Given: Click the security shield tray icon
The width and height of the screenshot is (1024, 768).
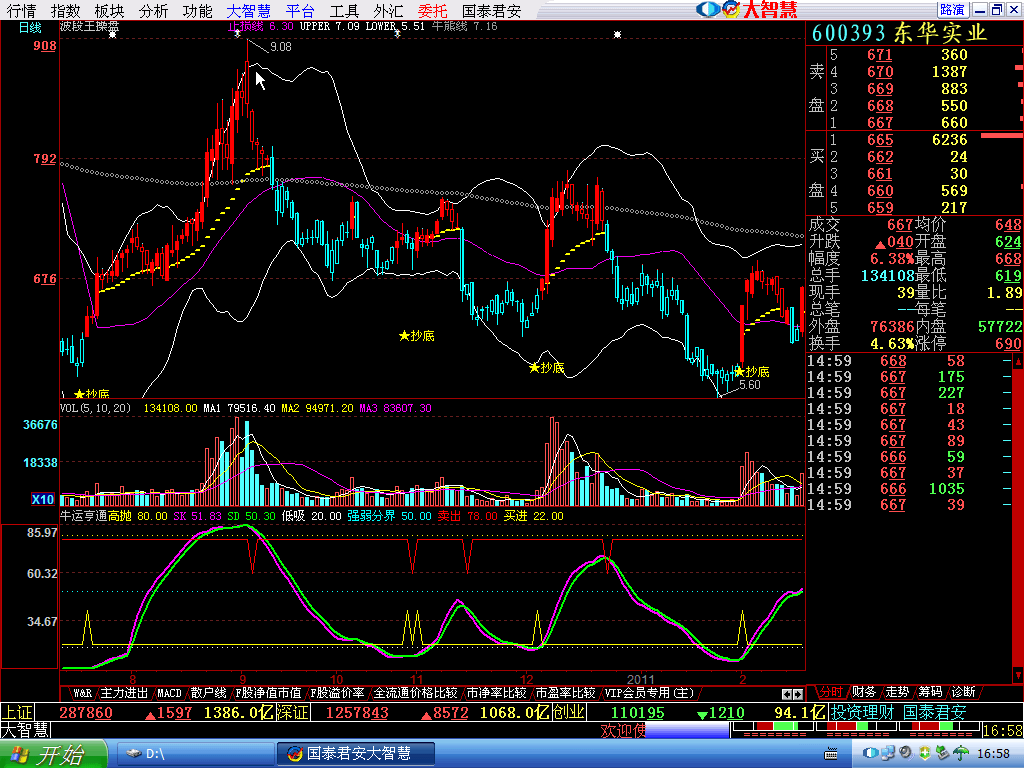Looking at the screenshot, I should coord(924,753).
